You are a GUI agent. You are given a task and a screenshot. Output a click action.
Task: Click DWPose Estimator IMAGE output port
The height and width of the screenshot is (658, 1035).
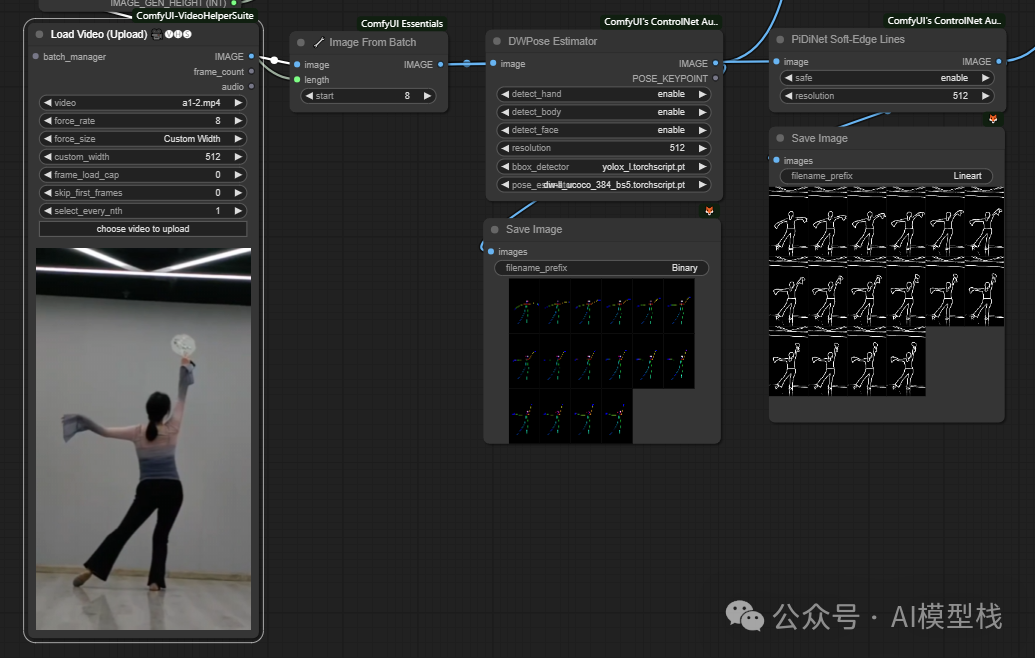[x=715, y=63]
